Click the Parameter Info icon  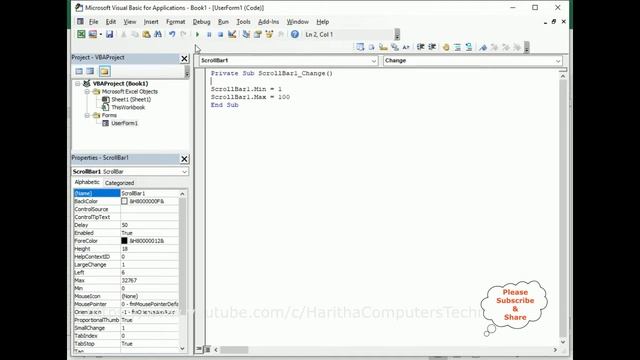point(394,47)
